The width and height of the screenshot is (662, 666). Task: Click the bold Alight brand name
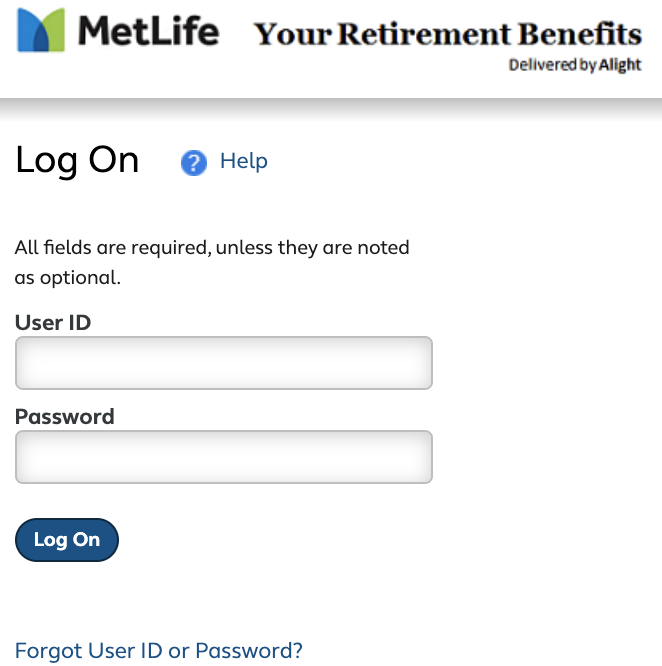point(620,65)
